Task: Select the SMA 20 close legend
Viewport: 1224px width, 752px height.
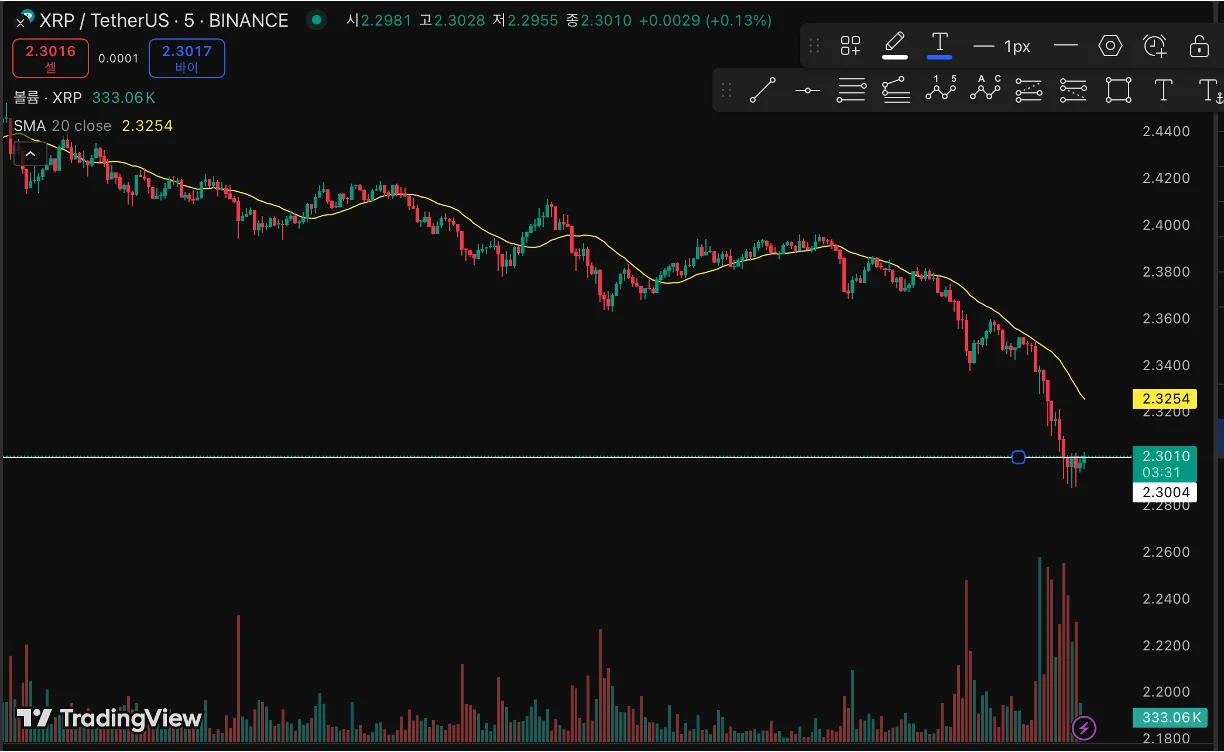Action: pos(62,126)
